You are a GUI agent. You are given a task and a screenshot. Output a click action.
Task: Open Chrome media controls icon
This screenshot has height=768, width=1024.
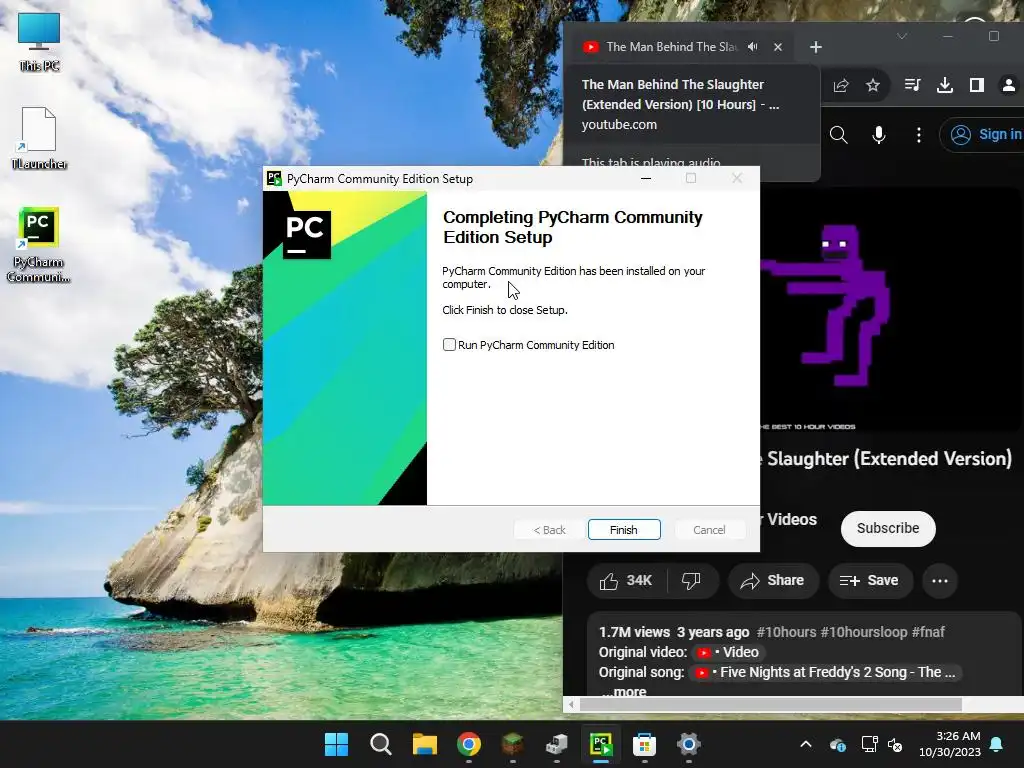pyautogui.click(x=912, y=85)
